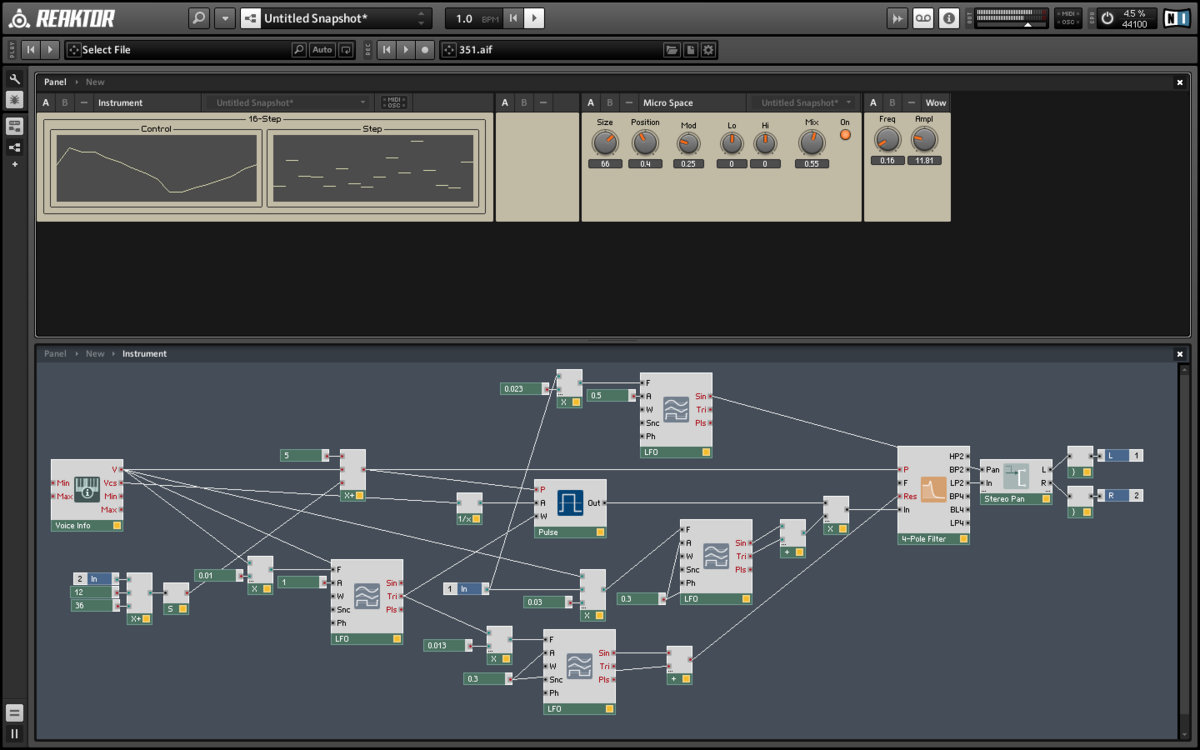Screen dimensions: 1200x750
Task: Enable the Auto button in the player
Action: 322,50
